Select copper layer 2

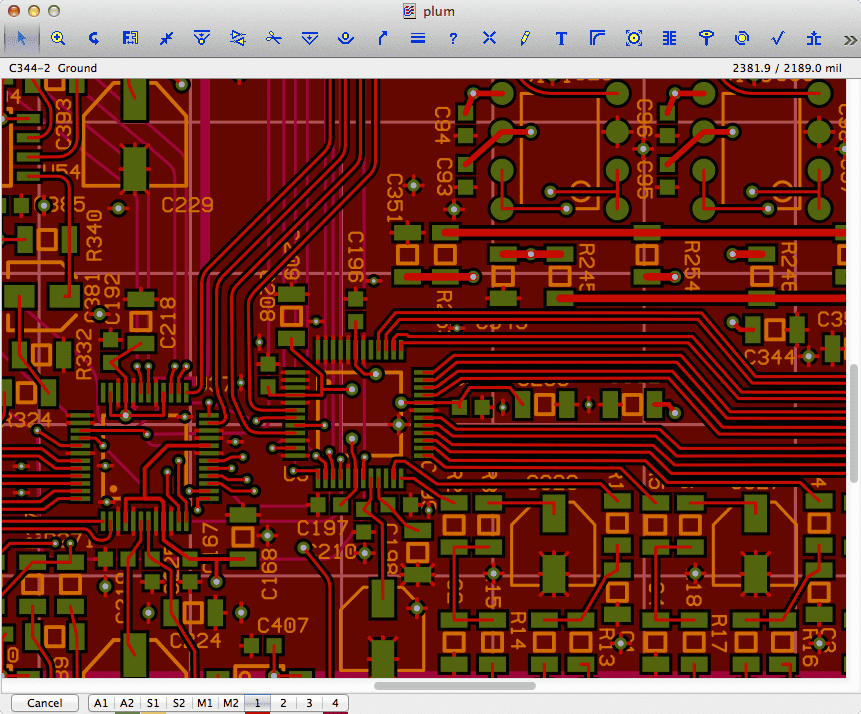point(283,703)
